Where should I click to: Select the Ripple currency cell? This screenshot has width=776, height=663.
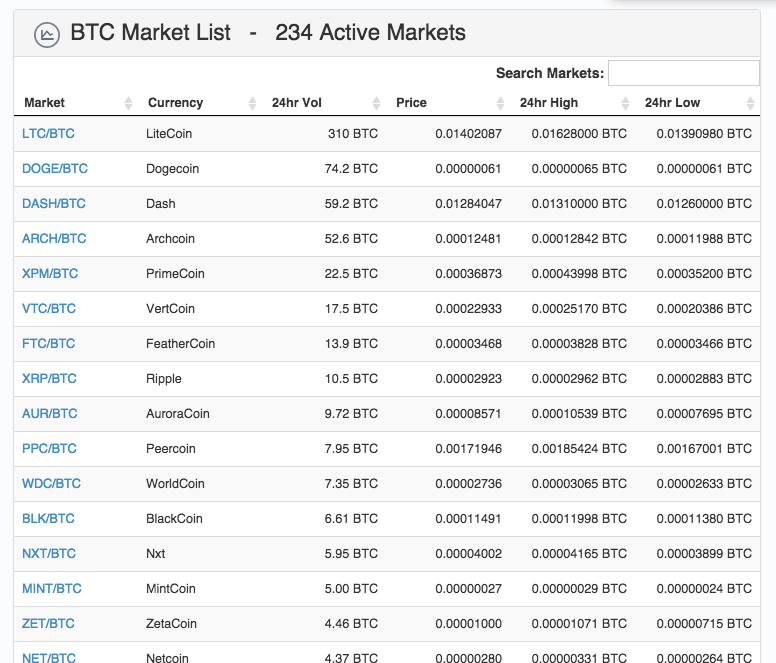(163, 379)
